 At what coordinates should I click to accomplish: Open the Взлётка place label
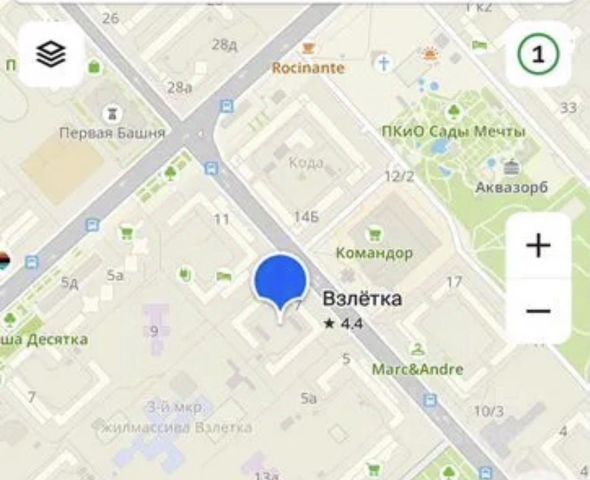pos(362,299)
